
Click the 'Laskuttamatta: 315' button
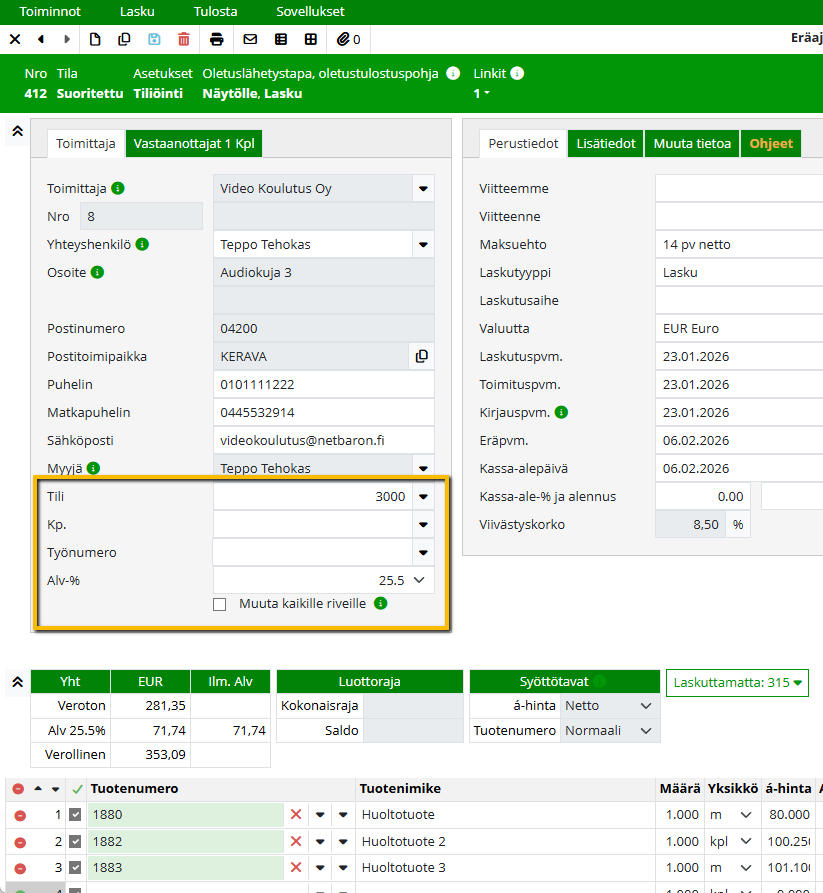737,683
